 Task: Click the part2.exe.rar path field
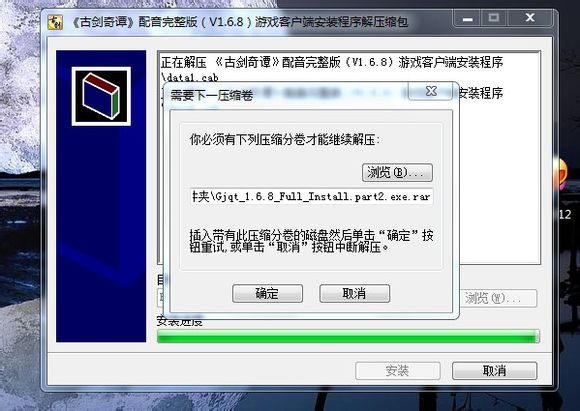[x=311, y=196]
